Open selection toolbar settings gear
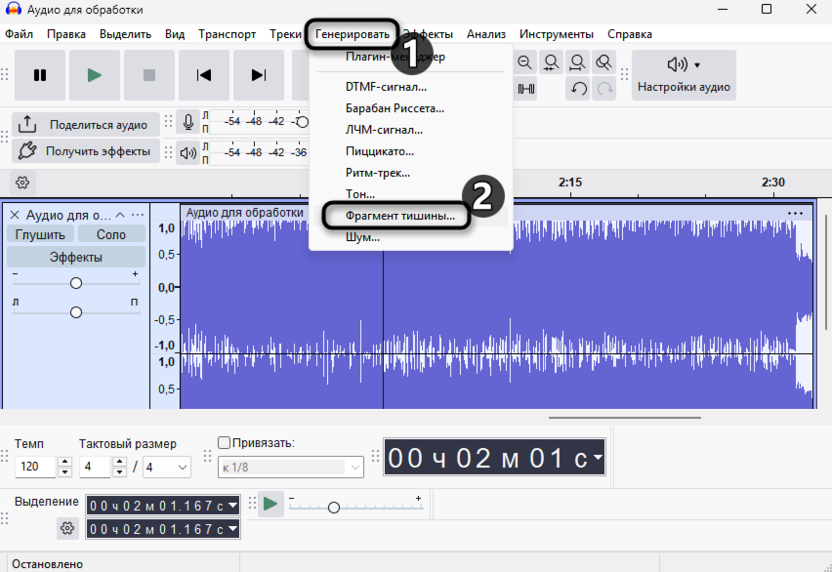This screenshot has height=572, width=832. click(x=67, y=528)
